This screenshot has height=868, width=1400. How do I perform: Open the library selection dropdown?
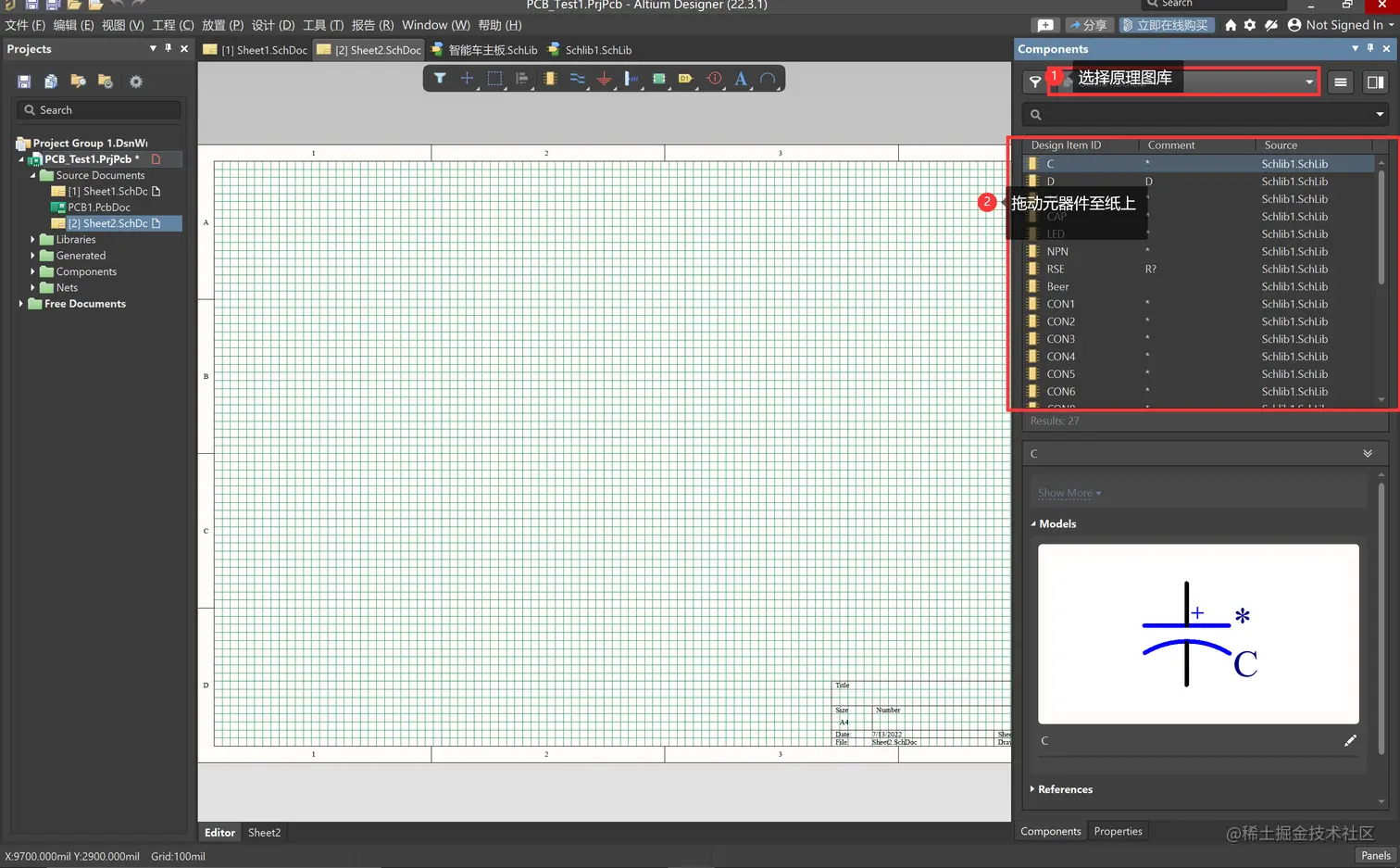click(1309, 82)
